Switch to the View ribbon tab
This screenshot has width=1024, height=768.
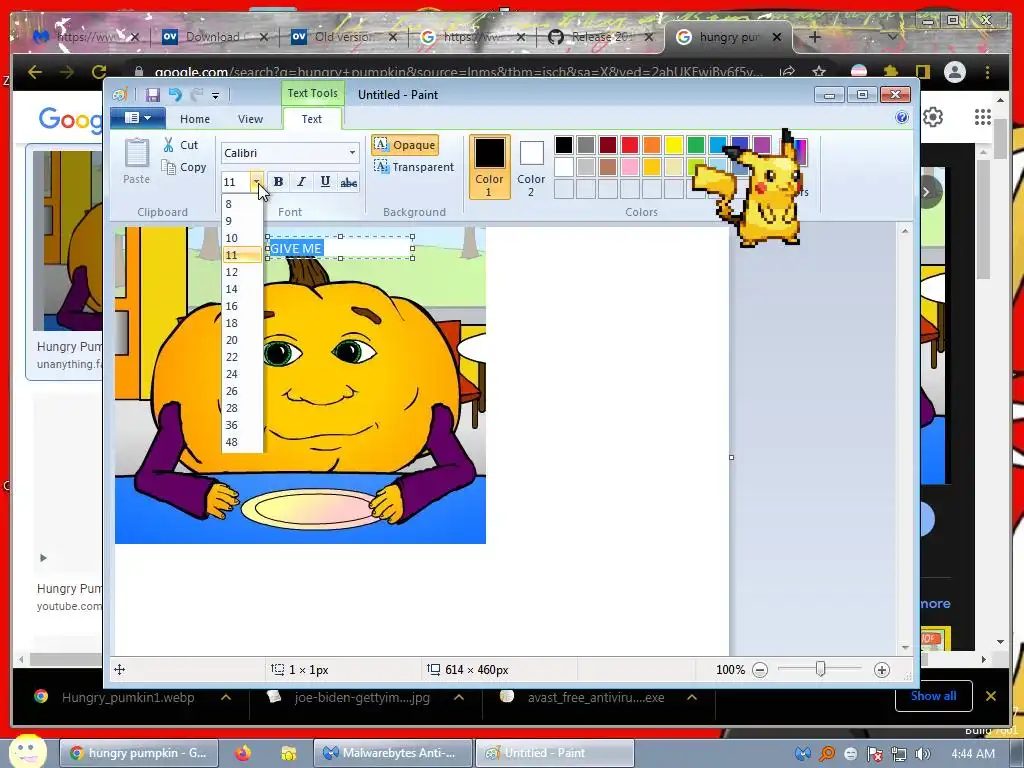[x=250, y=119]
